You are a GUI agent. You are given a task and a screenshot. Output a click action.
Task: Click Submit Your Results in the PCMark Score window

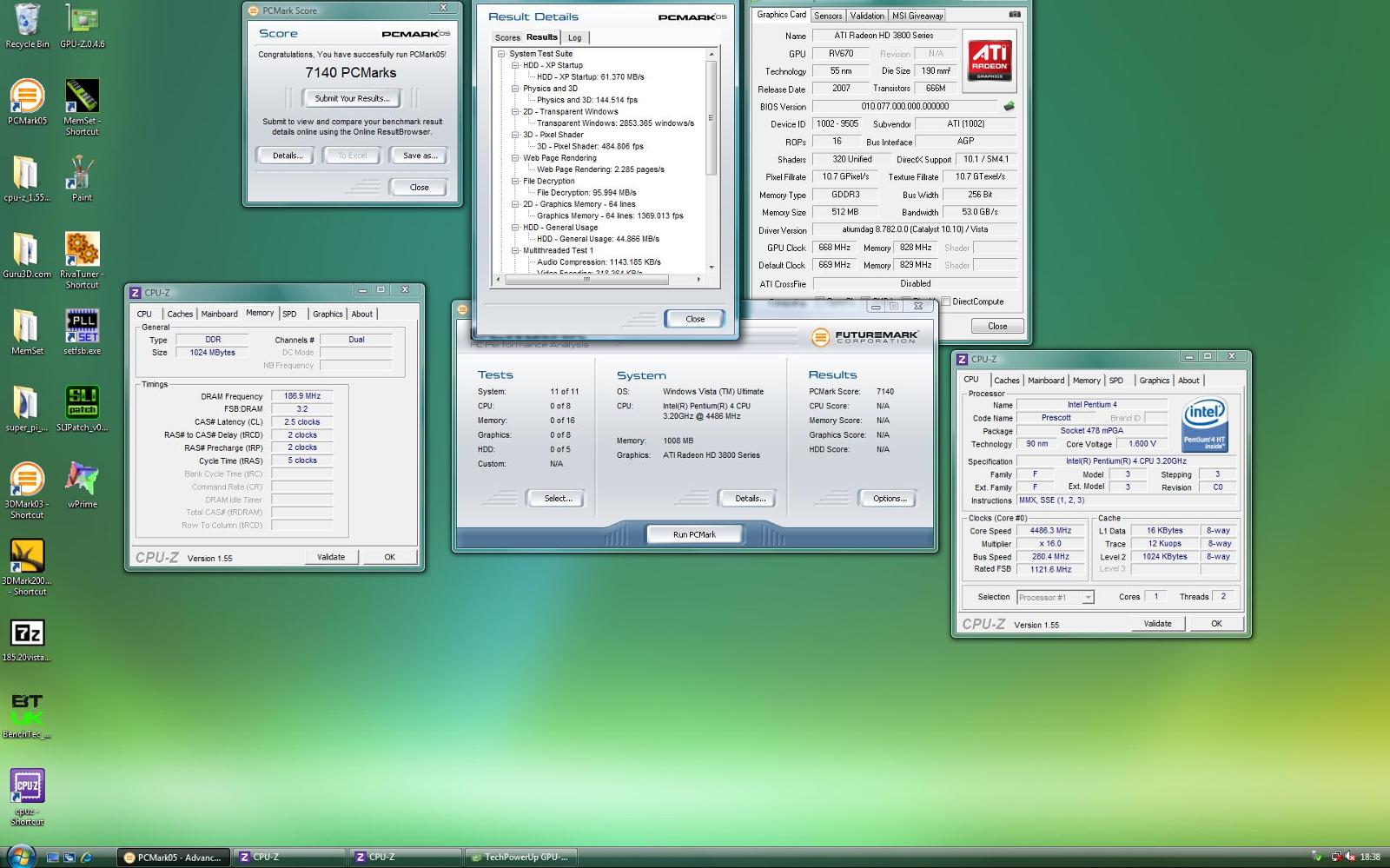(x=352, y=98)
